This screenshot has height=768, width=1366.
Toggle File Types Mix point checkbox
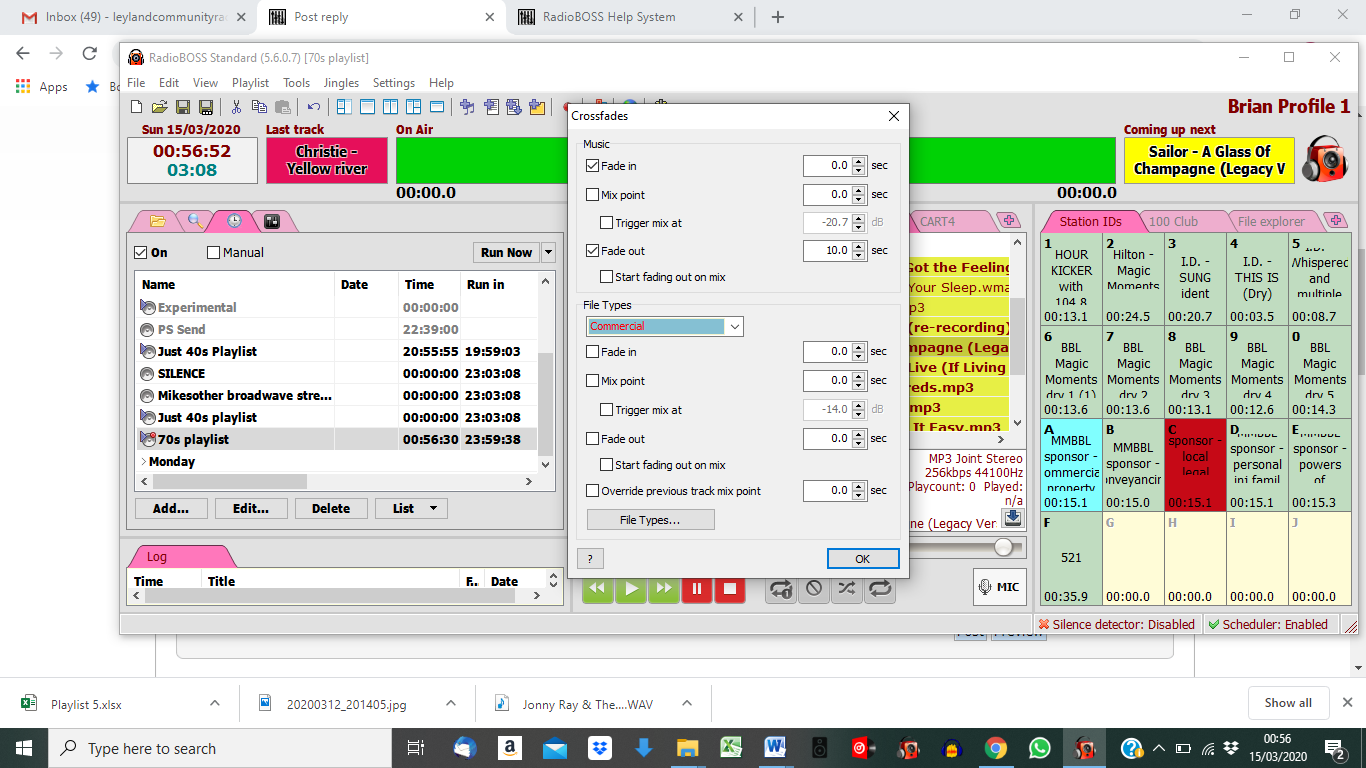click(x=593, y=381)
